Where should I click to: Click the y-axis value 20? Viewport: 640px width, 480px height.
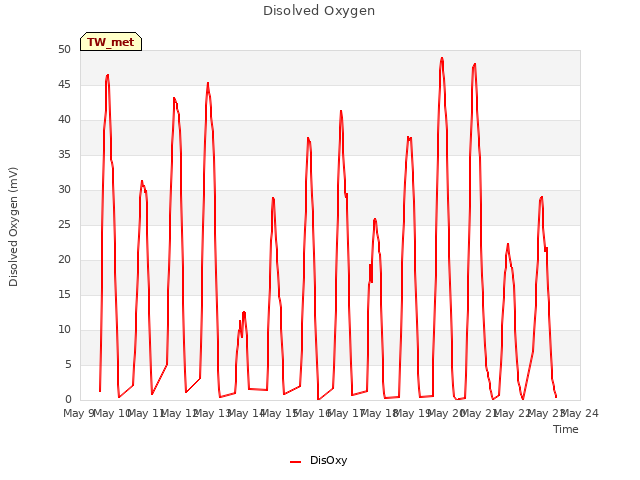(64, 260)
